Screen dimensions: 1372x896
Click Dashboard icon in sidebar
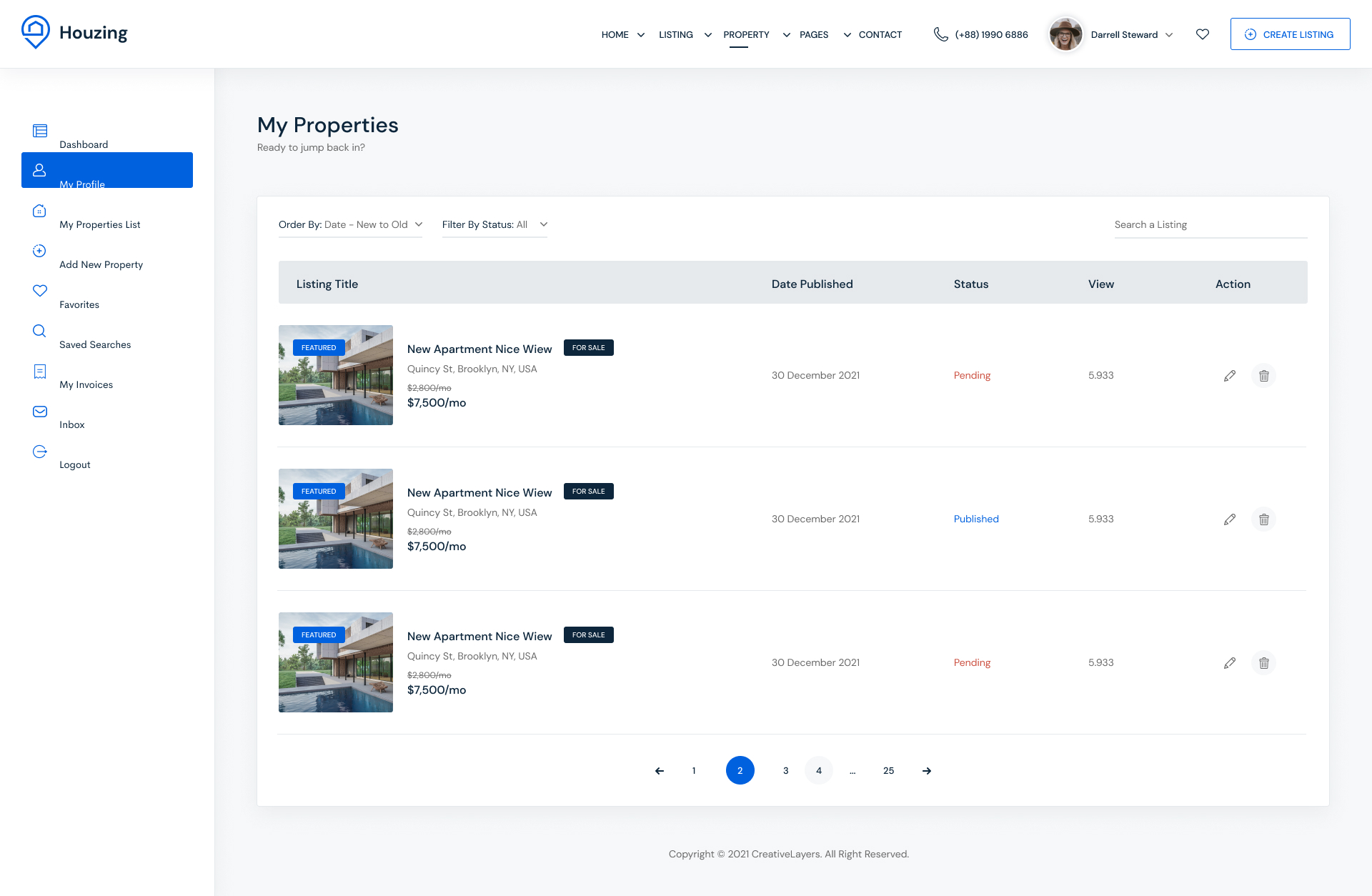(40, 131)
